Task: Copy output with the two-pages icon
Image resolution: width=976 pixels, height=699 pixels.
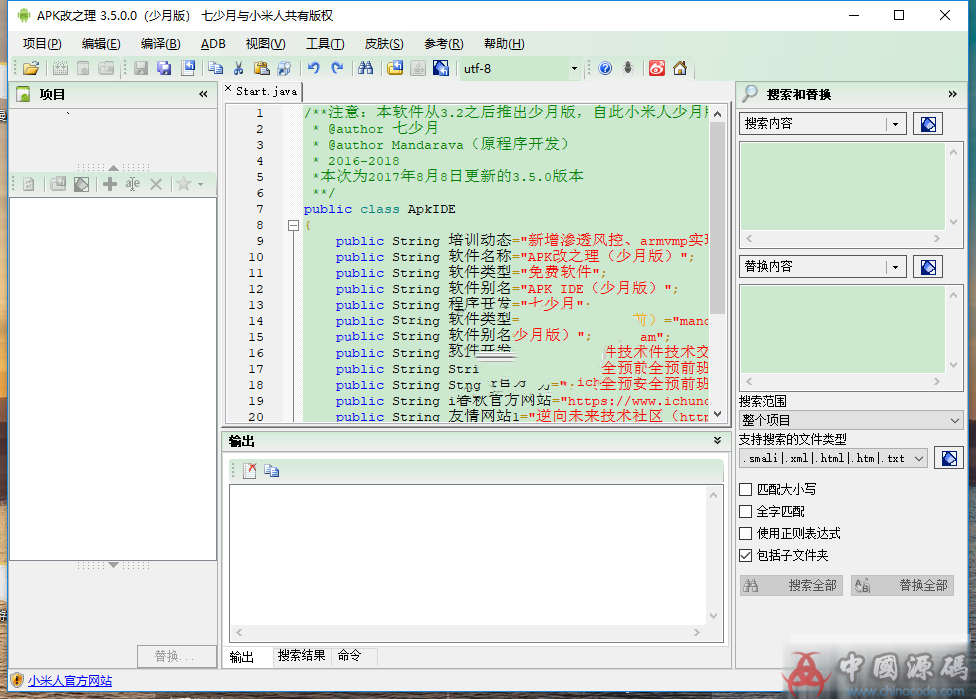Action: [x=271, y=471]
